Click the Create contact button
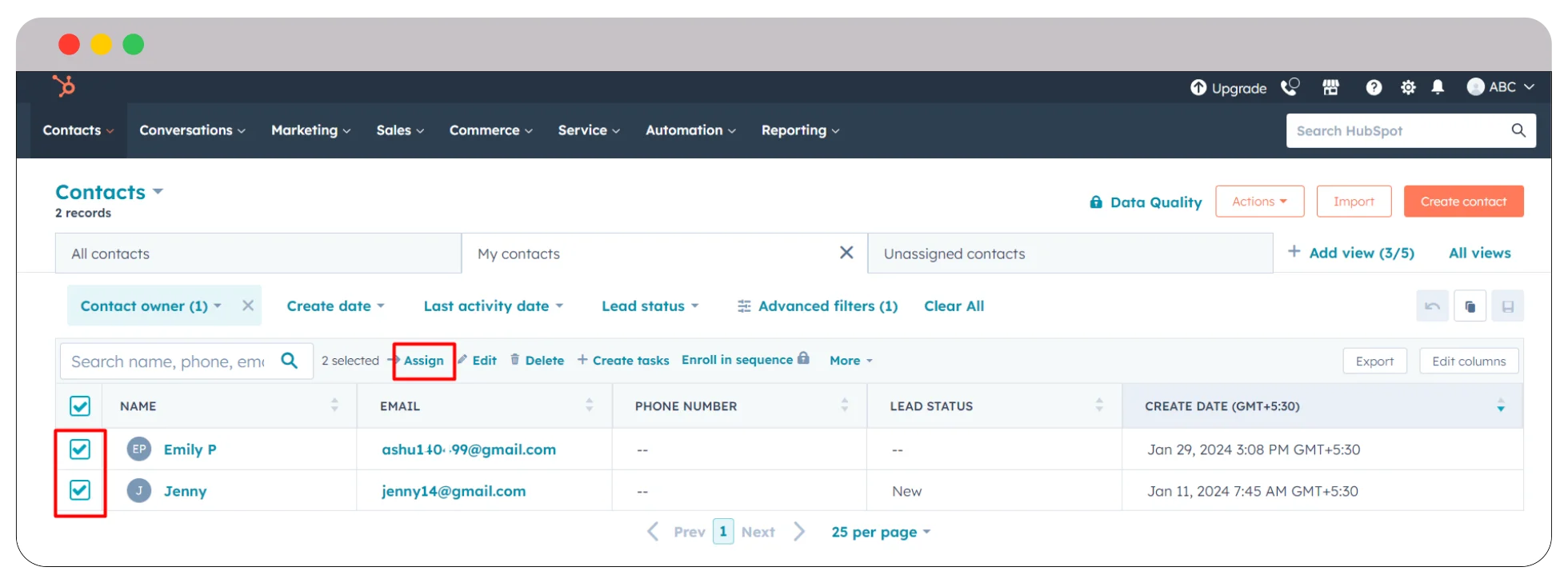The image size is (1568, 583). click(x=1463, y=202)
